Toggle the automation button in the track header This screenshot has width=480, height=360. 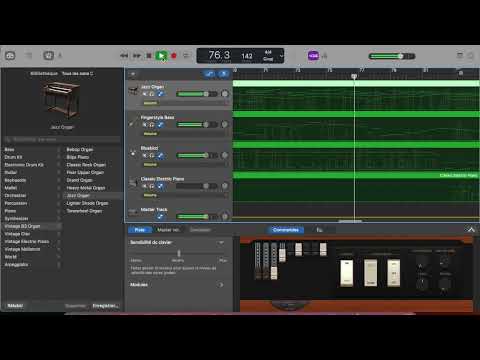(210, 74)
